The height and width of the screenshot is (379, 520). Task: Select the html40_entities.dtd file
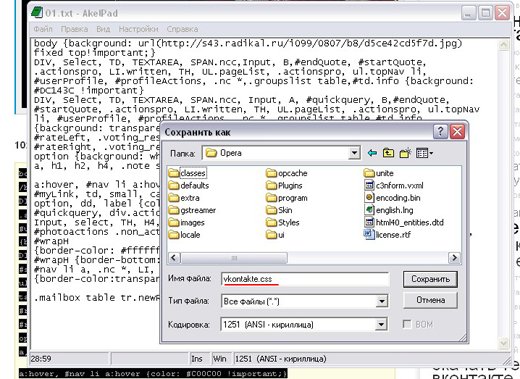point(404,222)
